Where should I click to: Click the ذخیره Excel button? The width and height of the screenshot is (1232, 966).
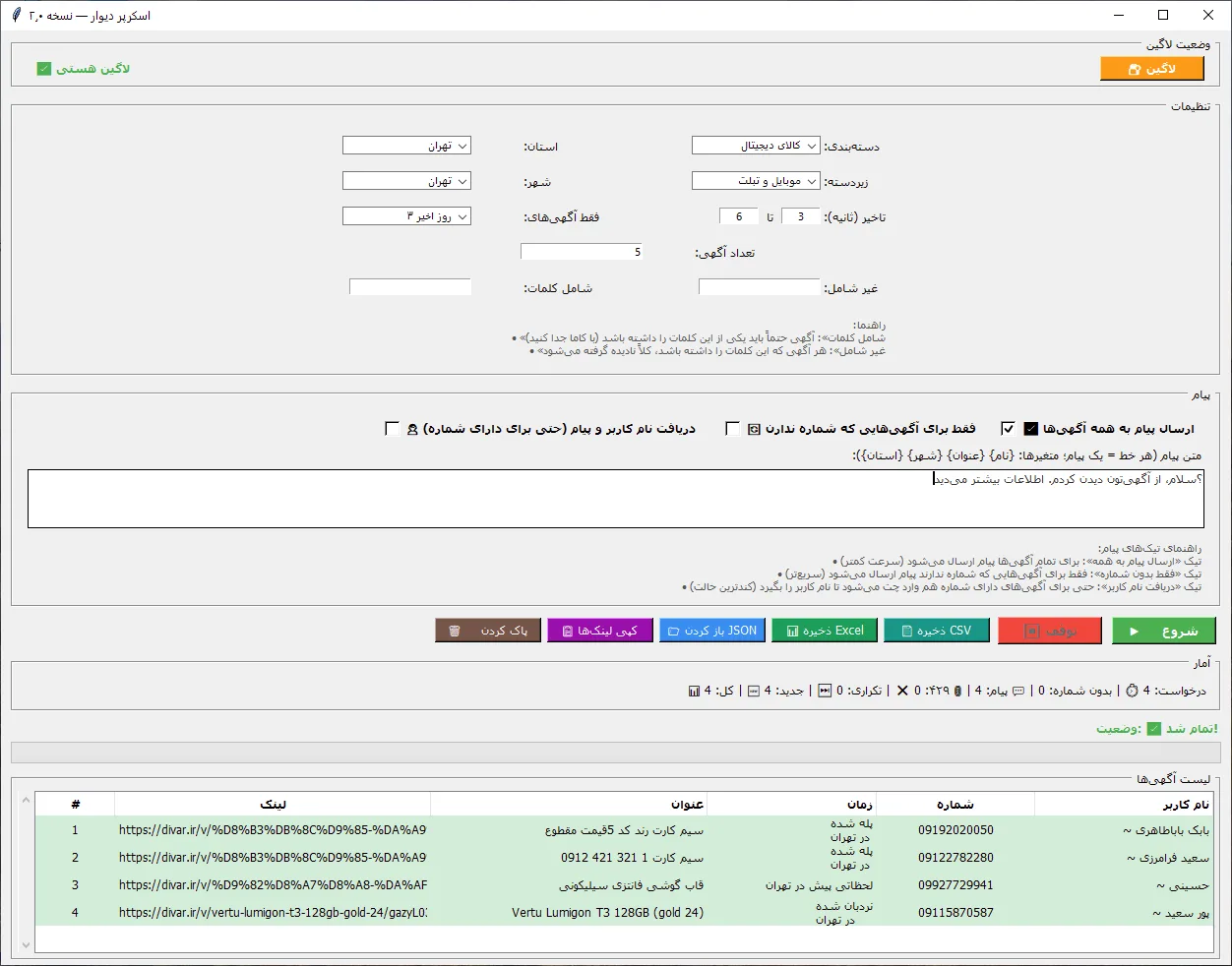pyautogui.click(x=825, y=631)
